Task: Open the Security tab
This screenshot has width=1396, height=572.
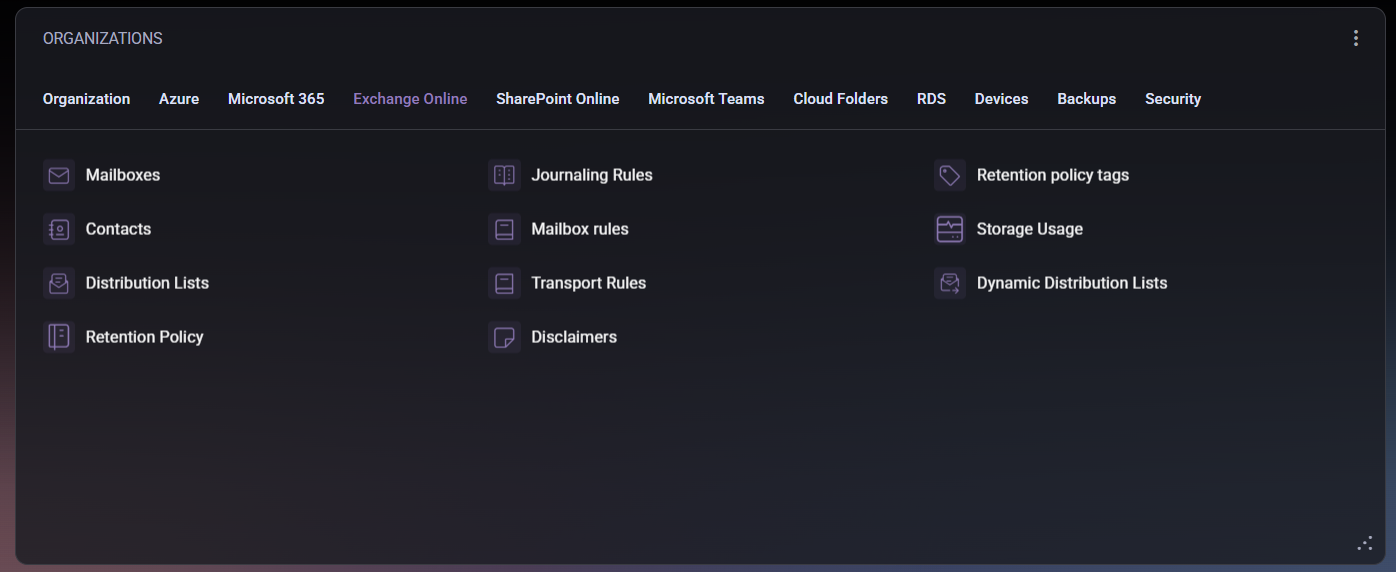Action: pos(1172,99)
